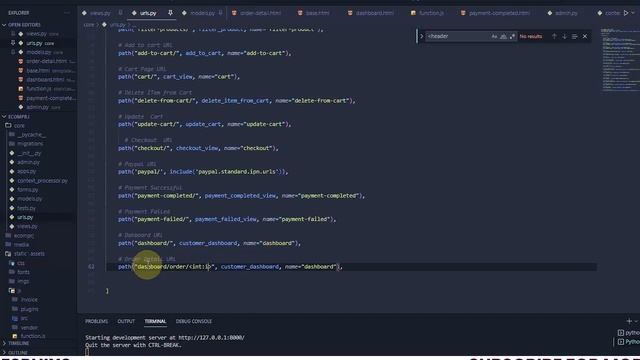This screenshot has width=640, height=360.
Task: Open tests.py in the core folder
Action: 27,208
